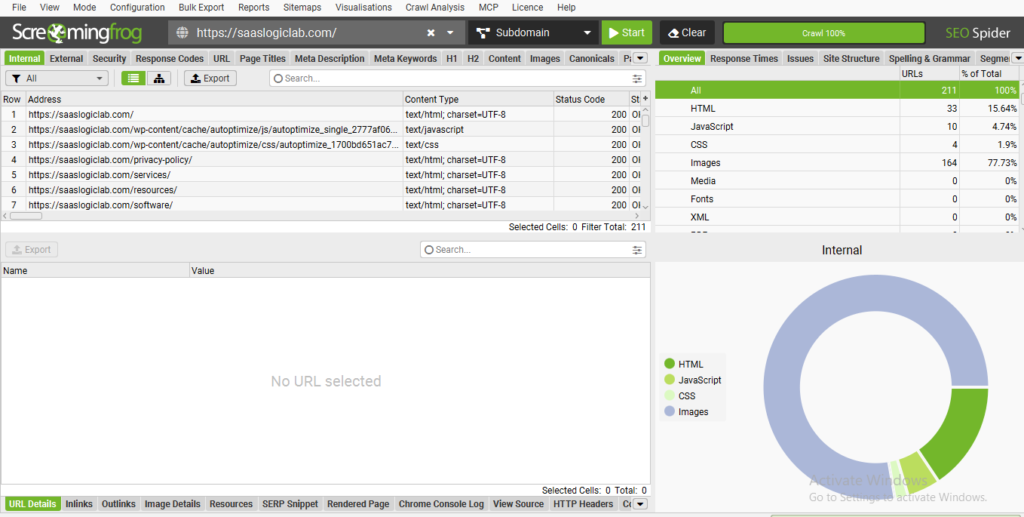Viewport: 1024px width, 517px height.
Task: Open the Subdomain crawl scope dropdown
Action: coord(533,33)
